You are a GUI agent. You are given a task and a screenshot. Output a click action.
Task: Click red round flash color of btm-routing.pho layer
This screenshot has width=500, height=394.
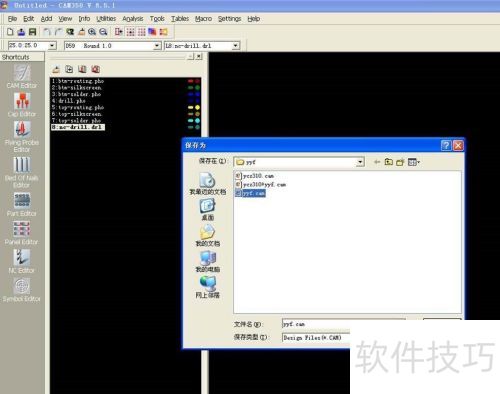(197, 81)
